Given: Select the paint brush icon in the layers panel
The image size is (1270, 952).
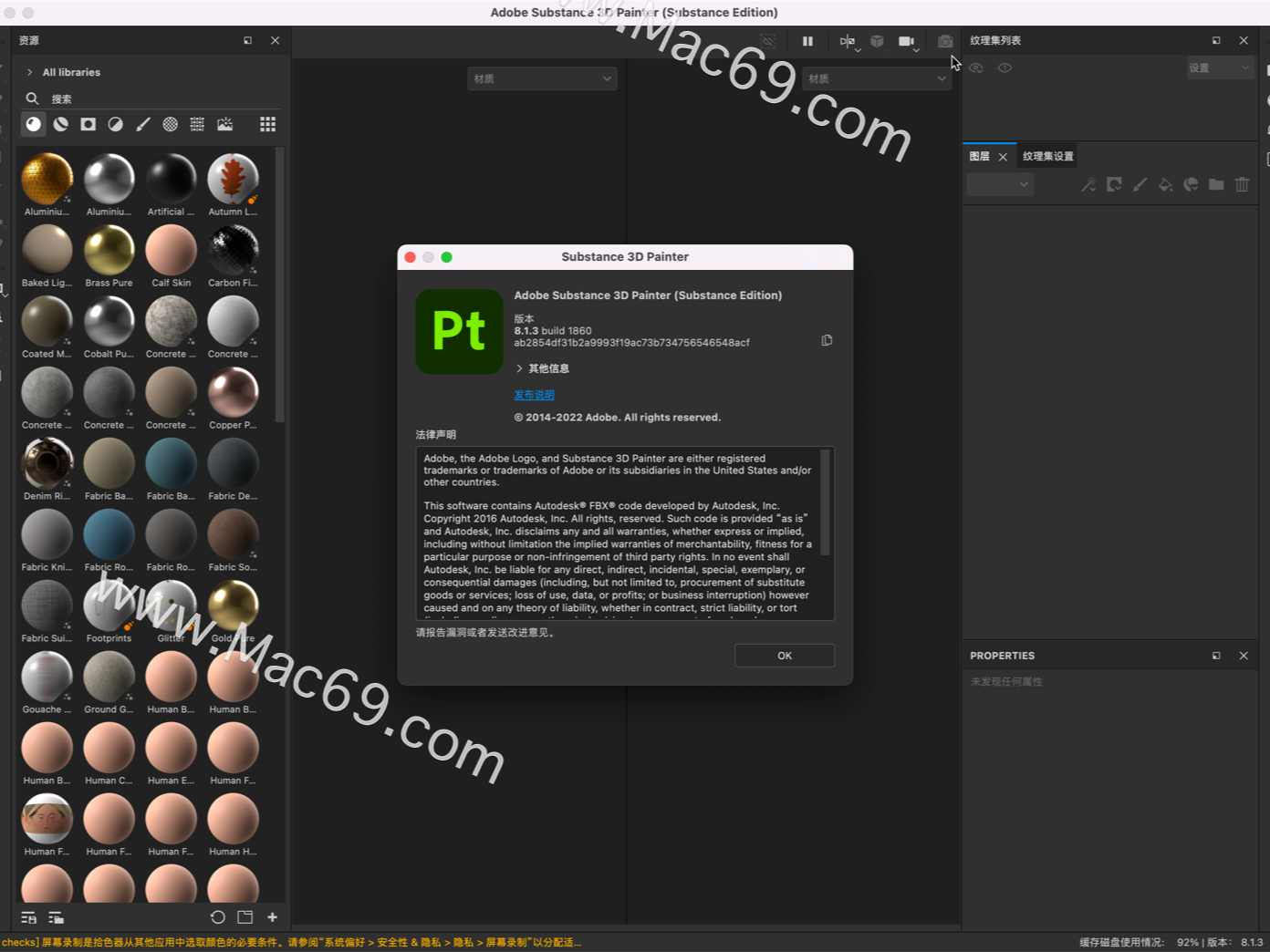Looking at the screenshot, I should coord(1140,184).
